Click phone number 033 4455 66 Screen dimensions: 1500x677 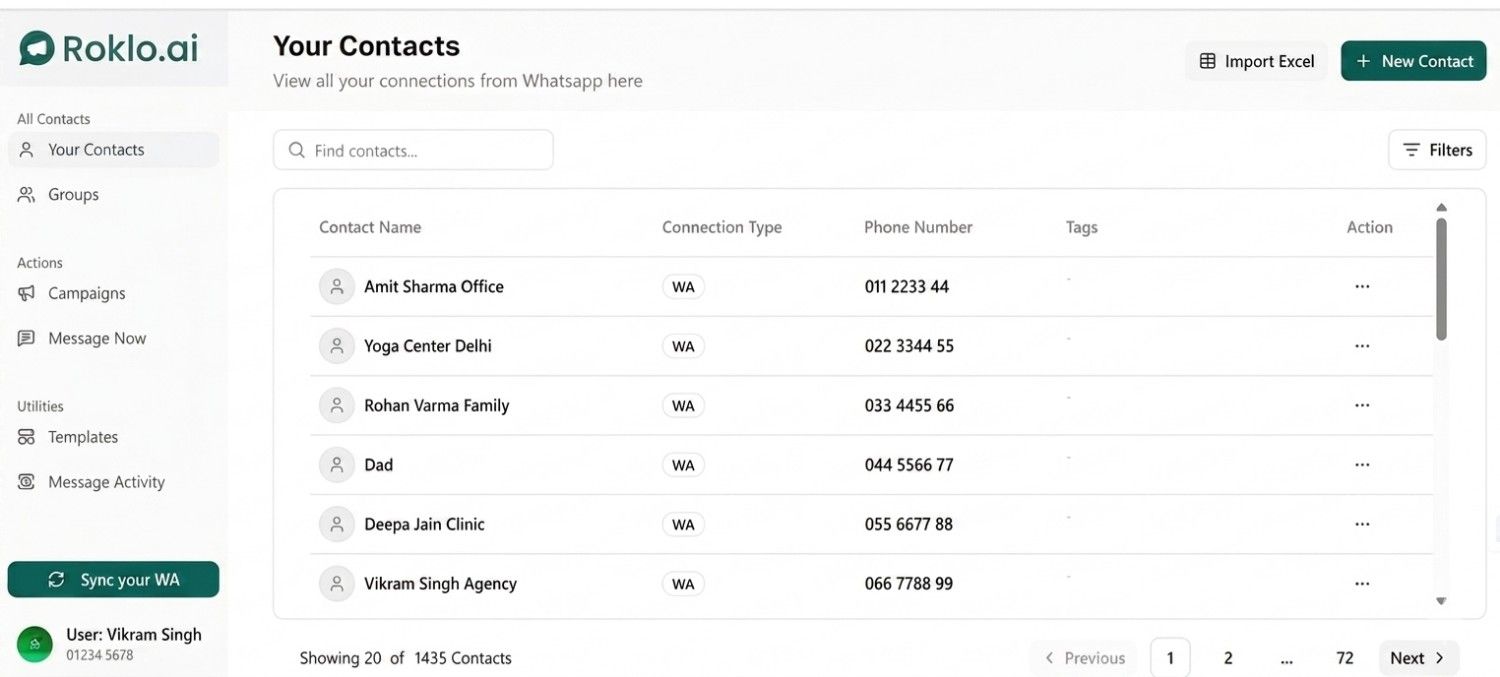click(909, 406)
